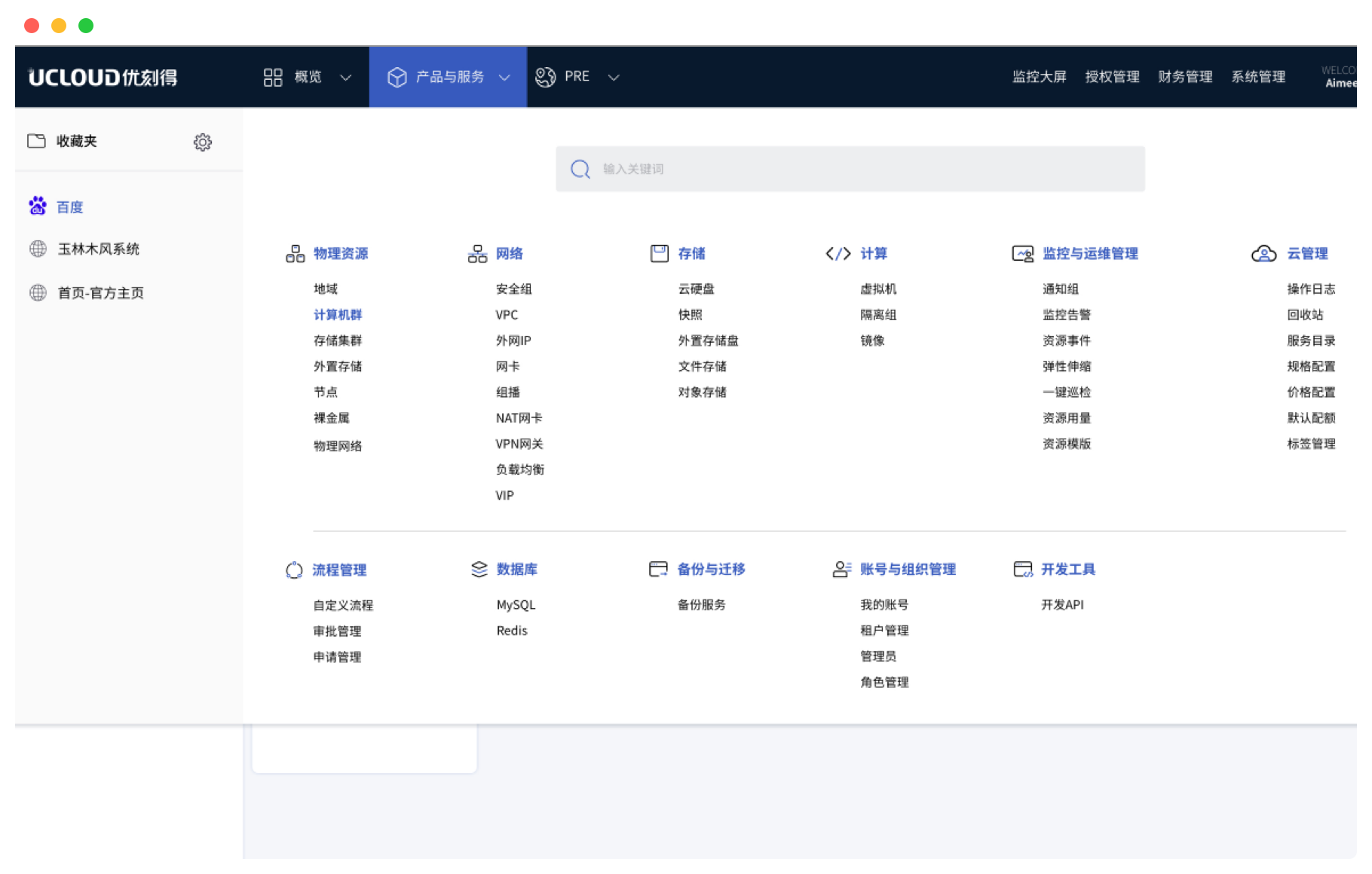Click the 产品与服务 cube icon

tap(397, 77)
